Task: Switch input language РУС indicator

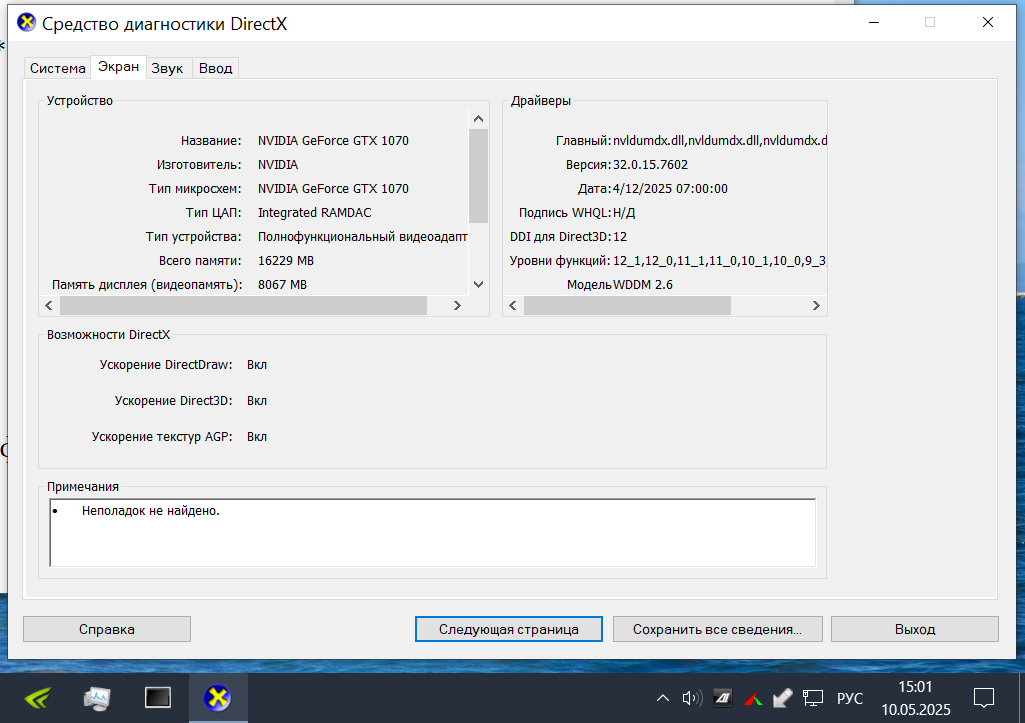Action: point(850,699)
